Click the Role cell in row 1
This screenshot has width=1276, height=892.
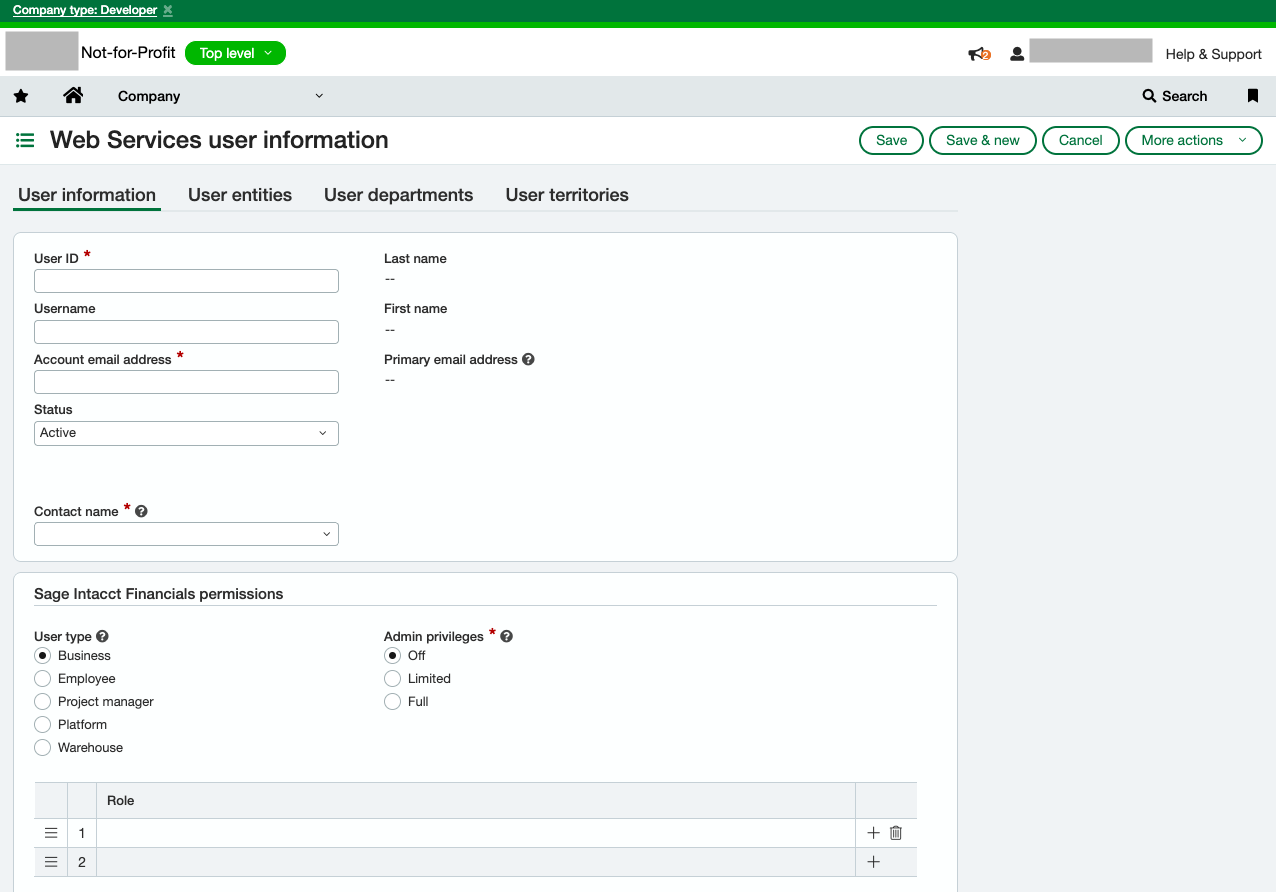coord(476,833)
